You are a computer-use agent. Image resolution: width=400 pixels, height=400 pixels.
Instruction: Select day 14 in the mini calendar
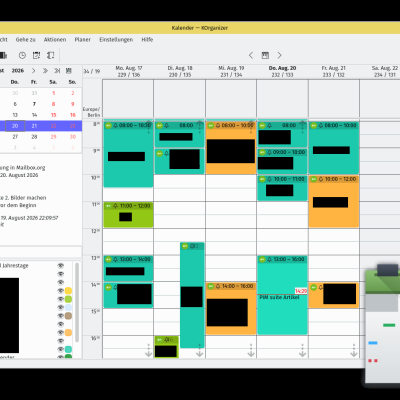34,115
